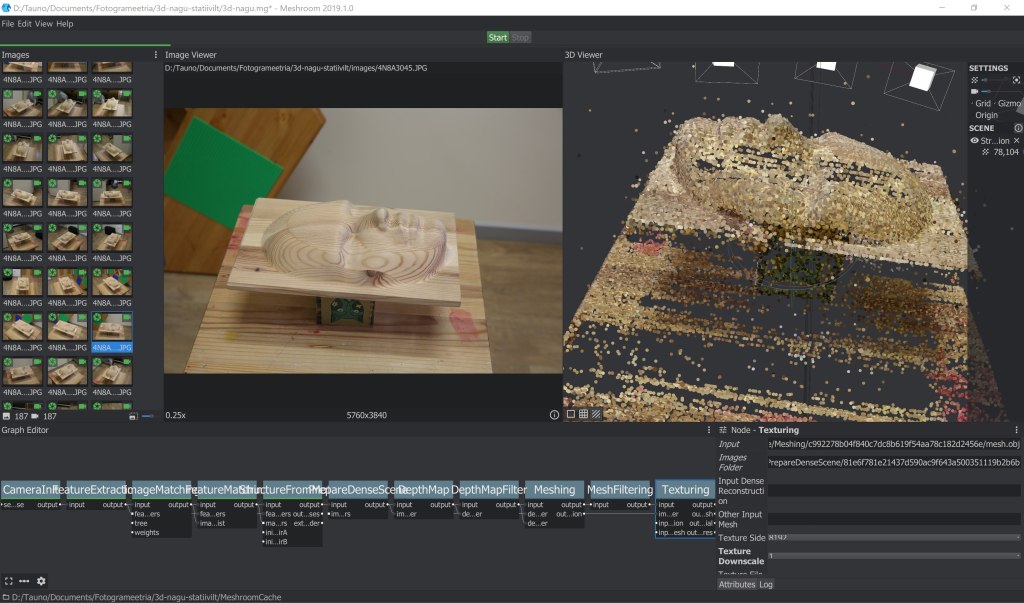Select the Meshing node in the graph

click(x=554, y=490)
